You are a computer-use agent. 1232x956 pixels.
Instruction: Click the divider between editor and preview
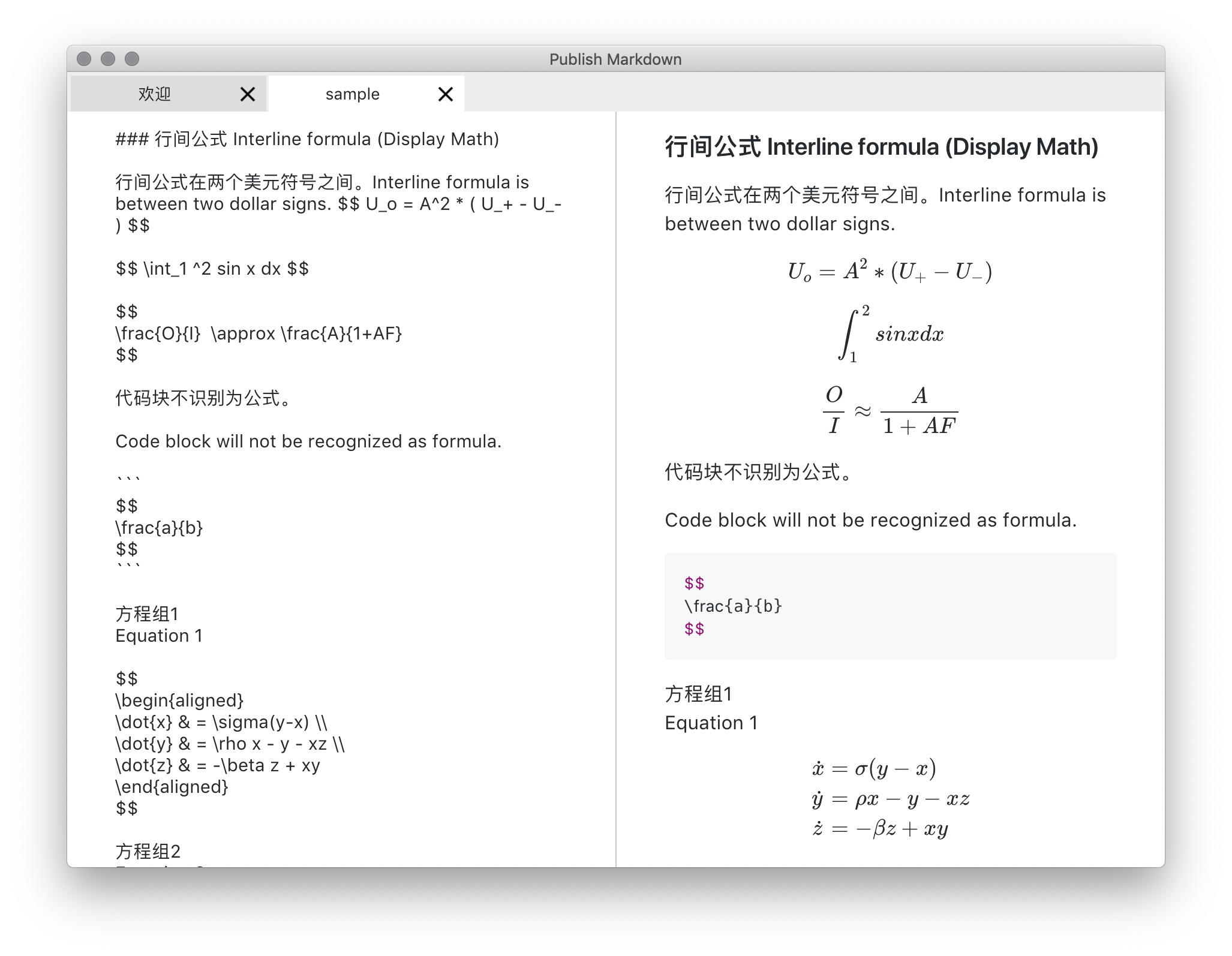tap(616, 480)
